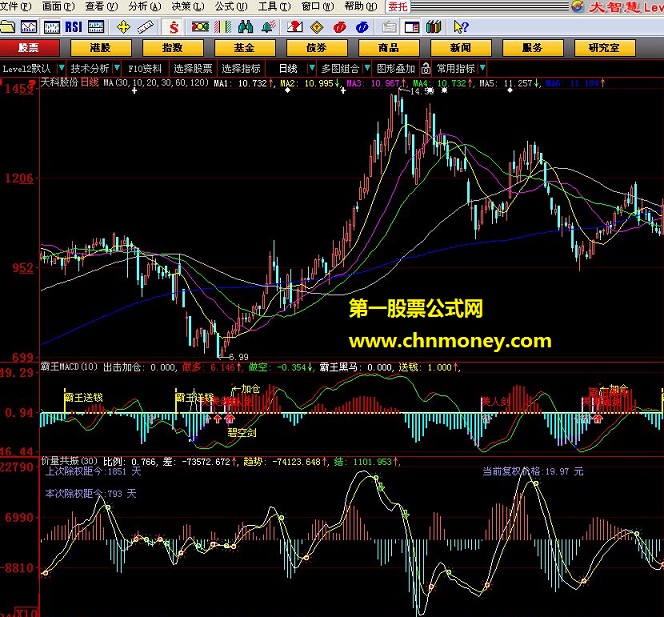Image resolution: width=664 pixels, height=617 pixels.
Task: Click the blue data panel icon after RSI
Action: click(96, 27)
